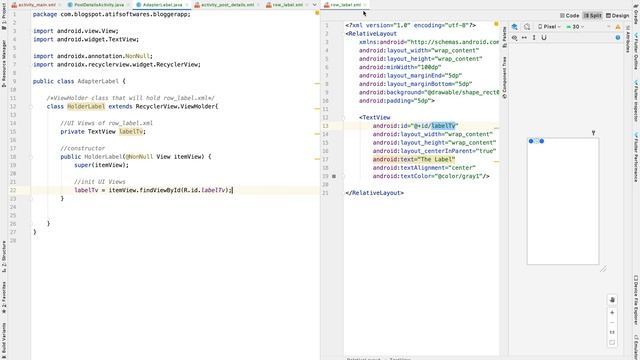Image resolution: width=640 pixels, height=360 pixels.
Task: Switch layout editor to Code view
Action: 570,16
